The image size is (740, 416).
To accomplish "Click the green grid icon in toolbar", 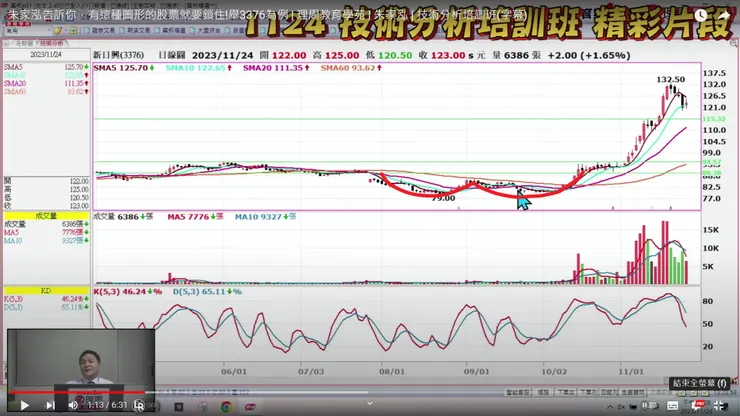I will coord(73,30).
